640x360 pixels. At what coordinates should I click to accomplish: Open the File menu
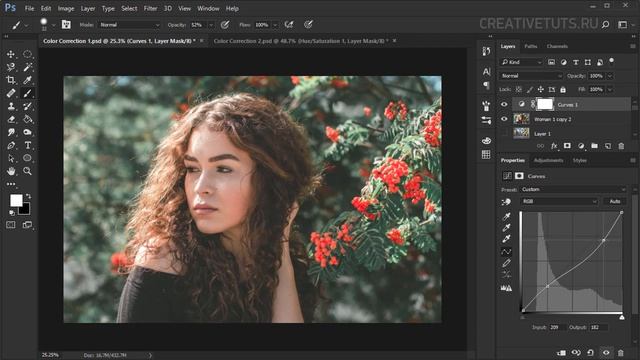click(29, 8)
